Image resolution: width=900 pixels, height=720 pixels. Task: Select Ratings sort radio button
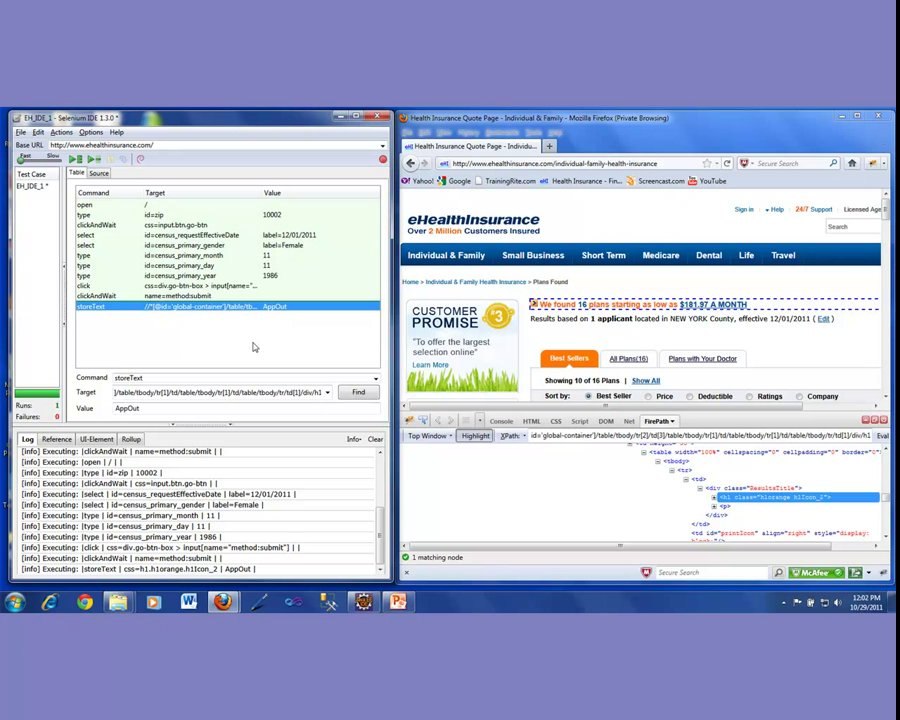pyautogui.click(x=749, y=396)
